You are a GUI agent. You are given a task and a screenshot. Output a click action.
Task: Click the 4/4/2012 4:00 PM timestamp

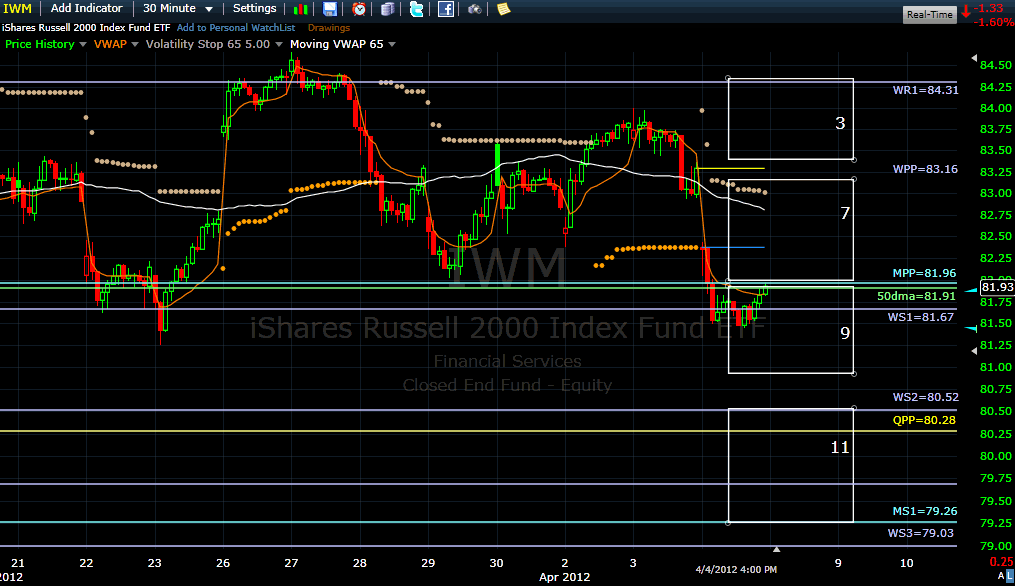point(736,570)
